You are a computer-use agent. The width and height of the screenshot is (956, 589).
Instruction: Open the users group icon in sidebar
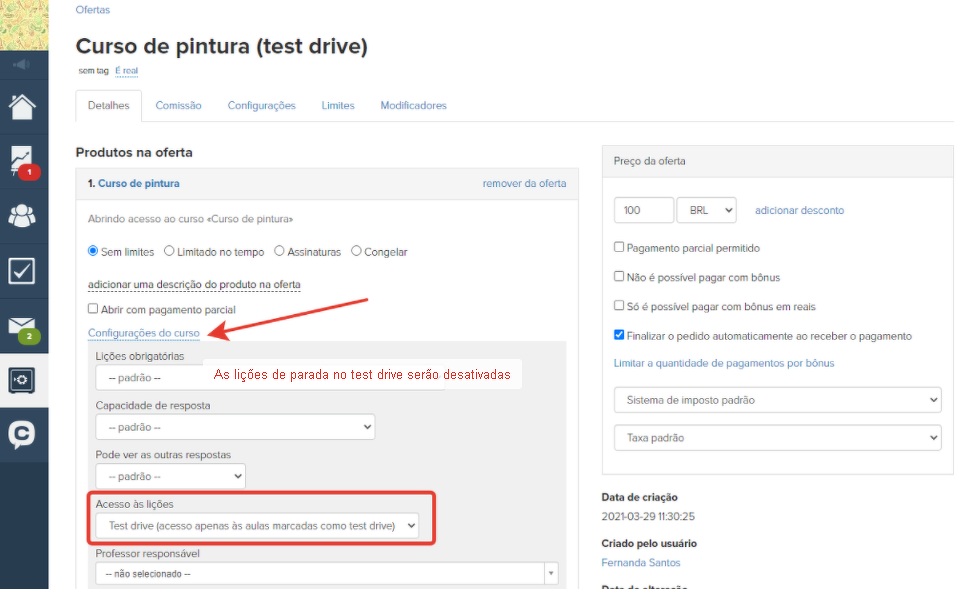click(x=23, y=215)
